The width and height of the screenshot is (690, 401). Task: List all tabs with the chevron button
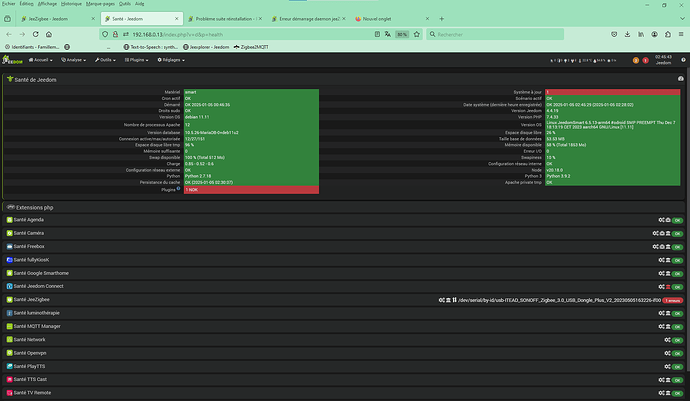coord(682,18)
